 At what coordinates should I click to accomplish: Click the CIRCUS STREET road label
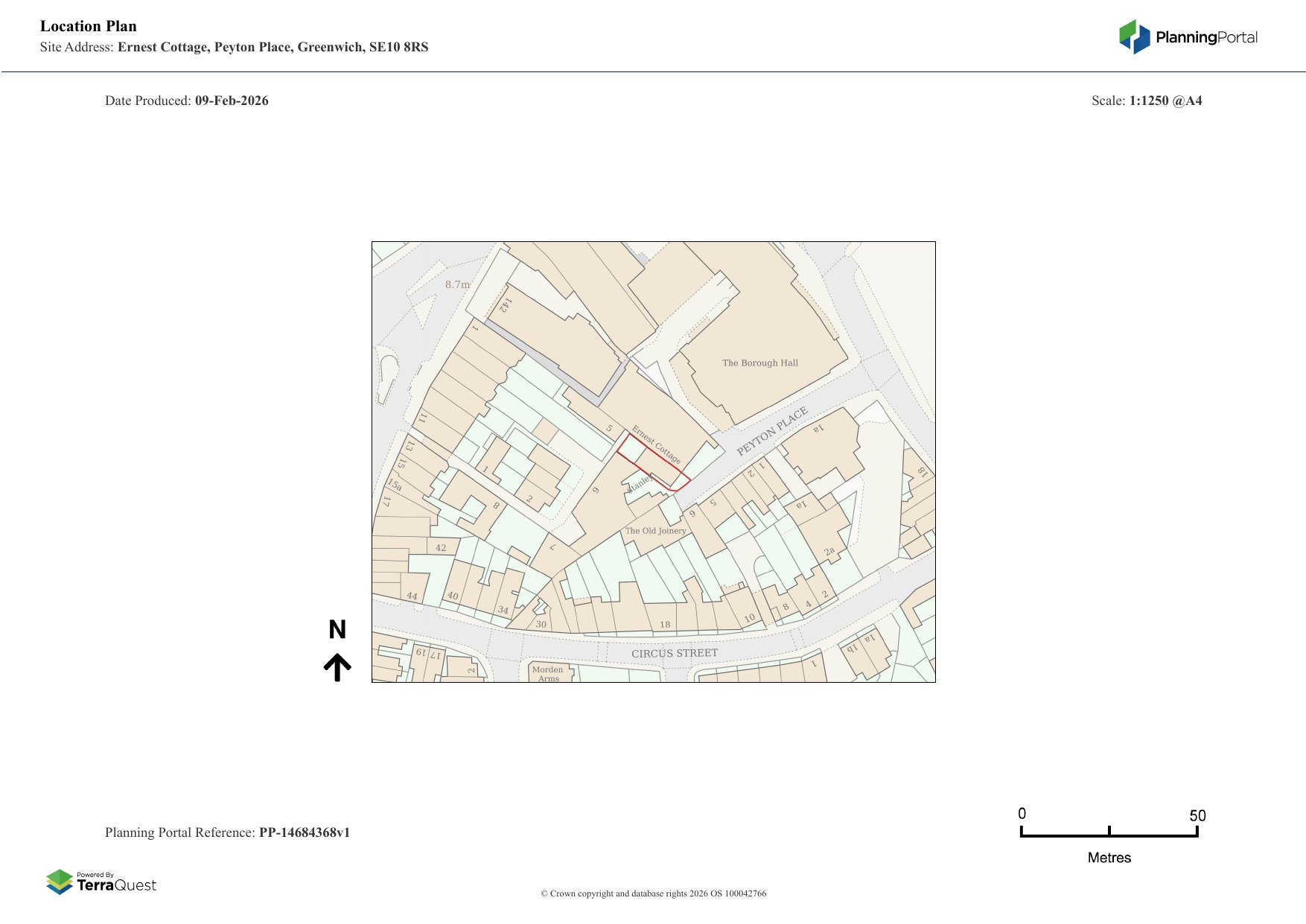pos(675,653)
